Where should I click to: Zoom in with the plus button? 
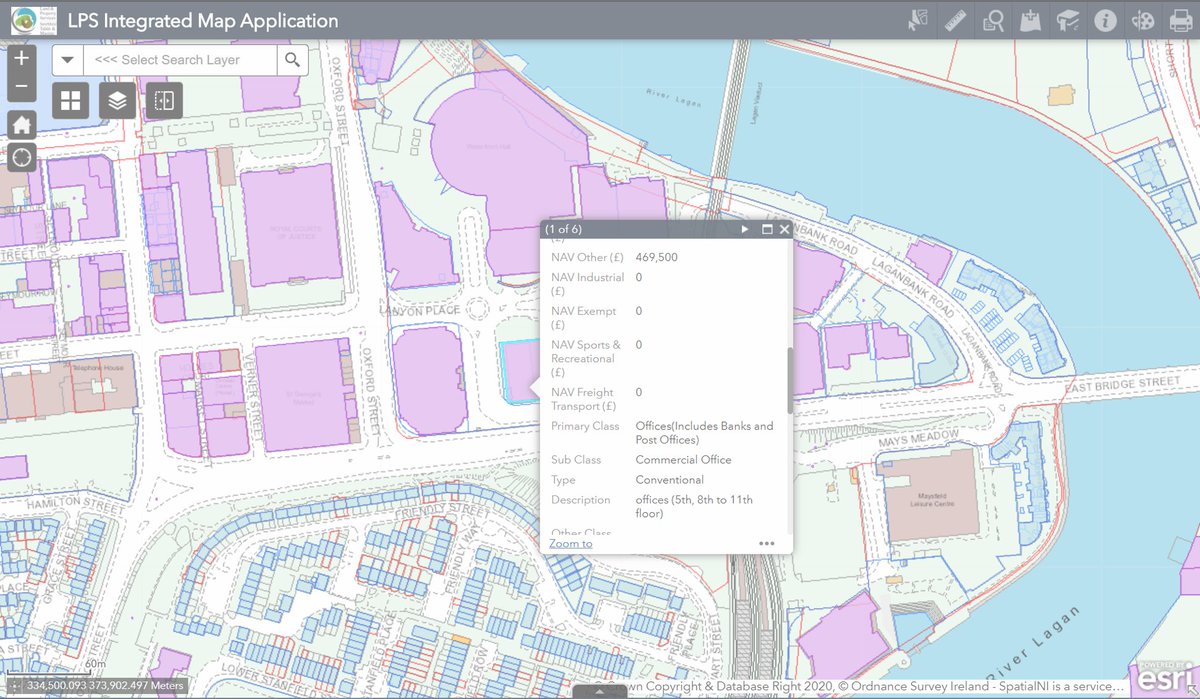click(x=22, y=58)
